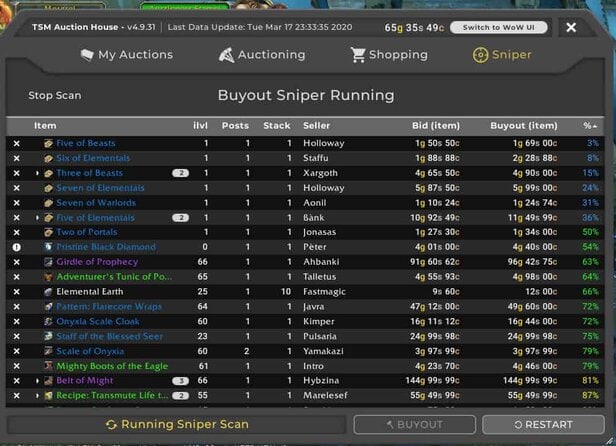Click buyout price 144g 99s 99c
616x446 pixels.
tap(530, 381)
